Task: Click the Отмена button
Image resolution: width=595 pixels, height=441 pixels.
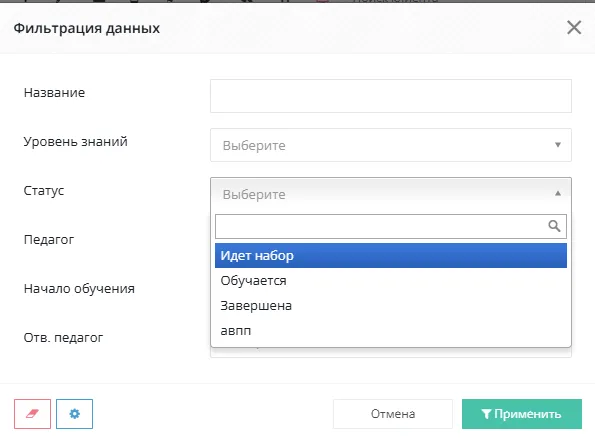Action: [x=393, y=414]
